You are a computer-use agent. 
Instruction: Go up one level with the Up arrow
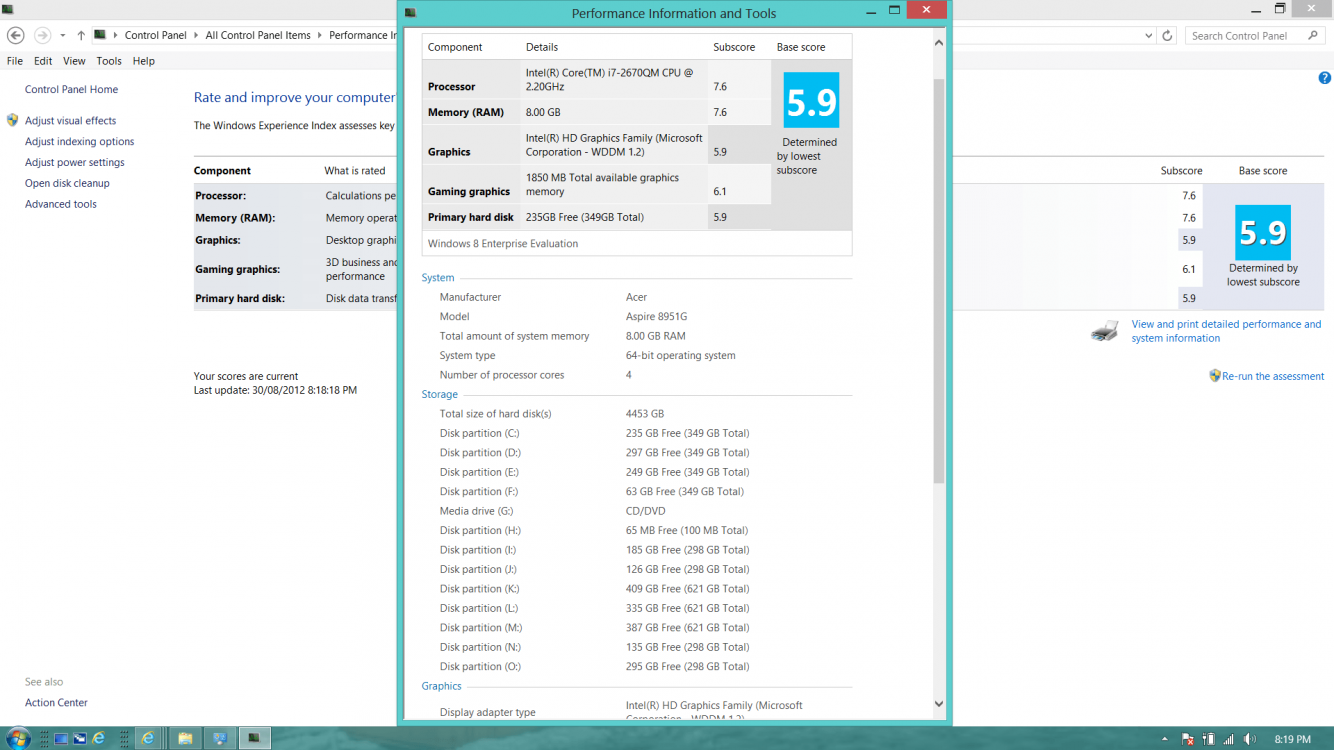pos(81,35)
